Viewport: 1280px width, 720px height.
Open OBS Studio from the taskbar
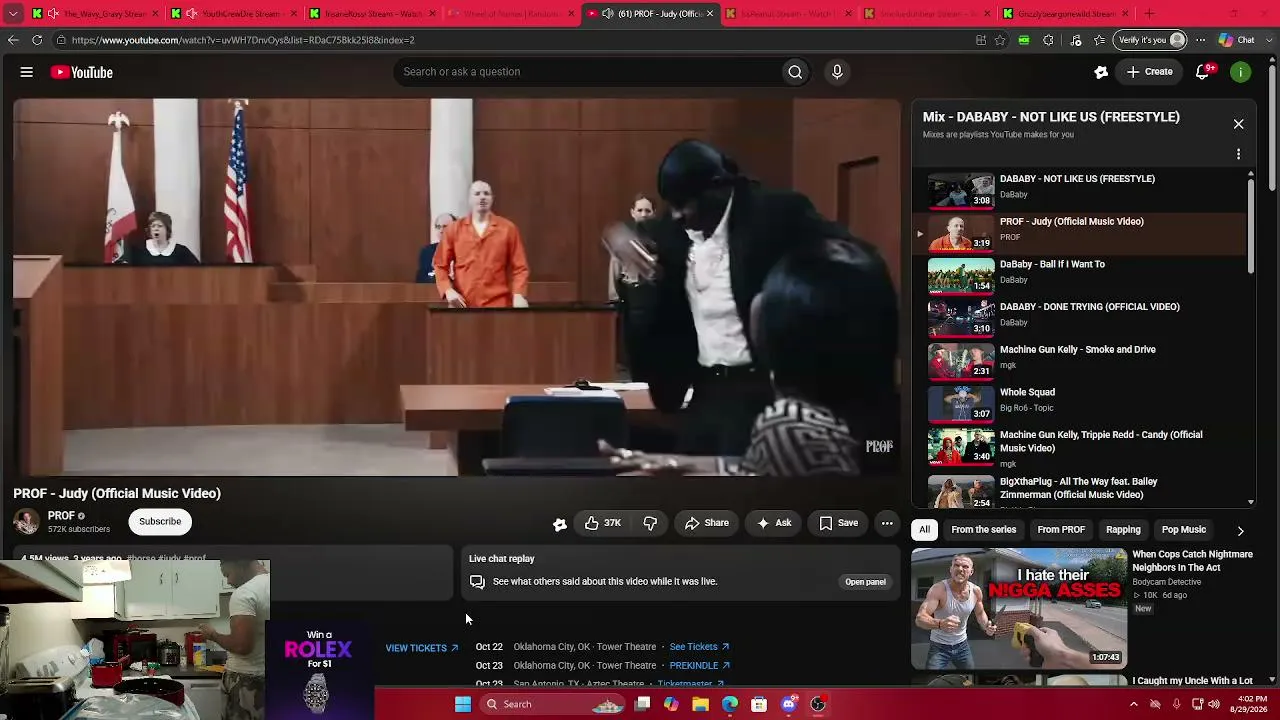(818, 704)
